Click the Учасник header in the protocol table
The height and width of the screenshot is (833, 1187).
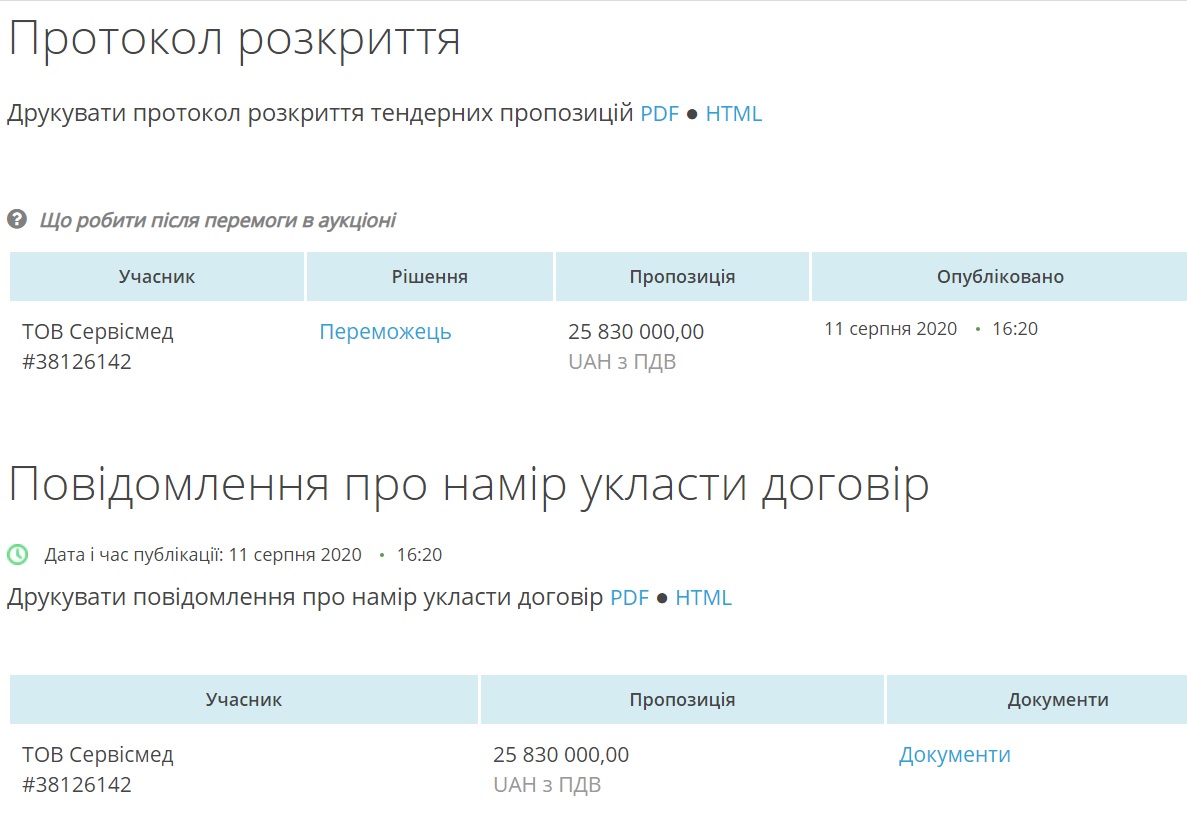[x=157, y=277]
